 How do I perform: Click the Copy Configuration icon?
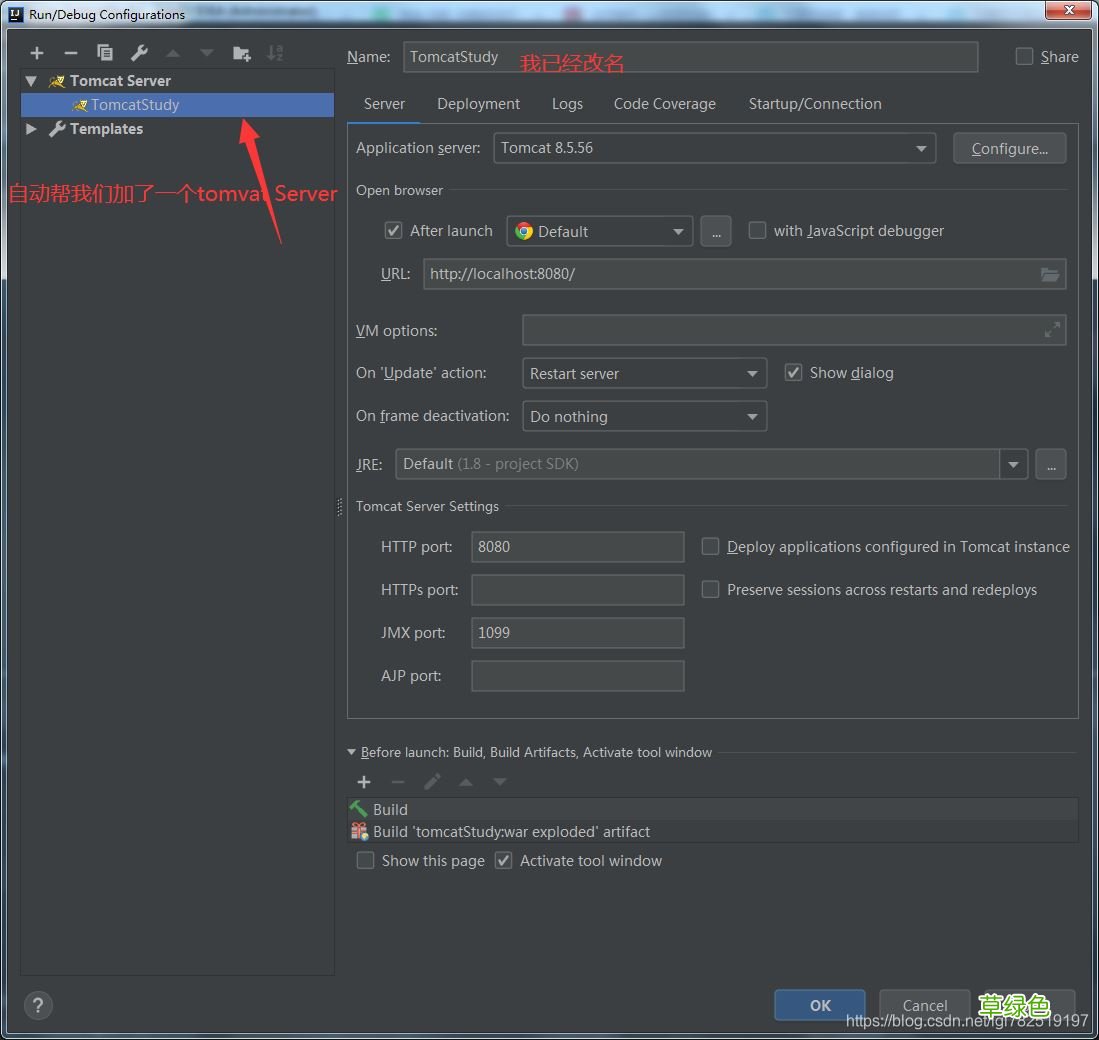pos(105,53)
